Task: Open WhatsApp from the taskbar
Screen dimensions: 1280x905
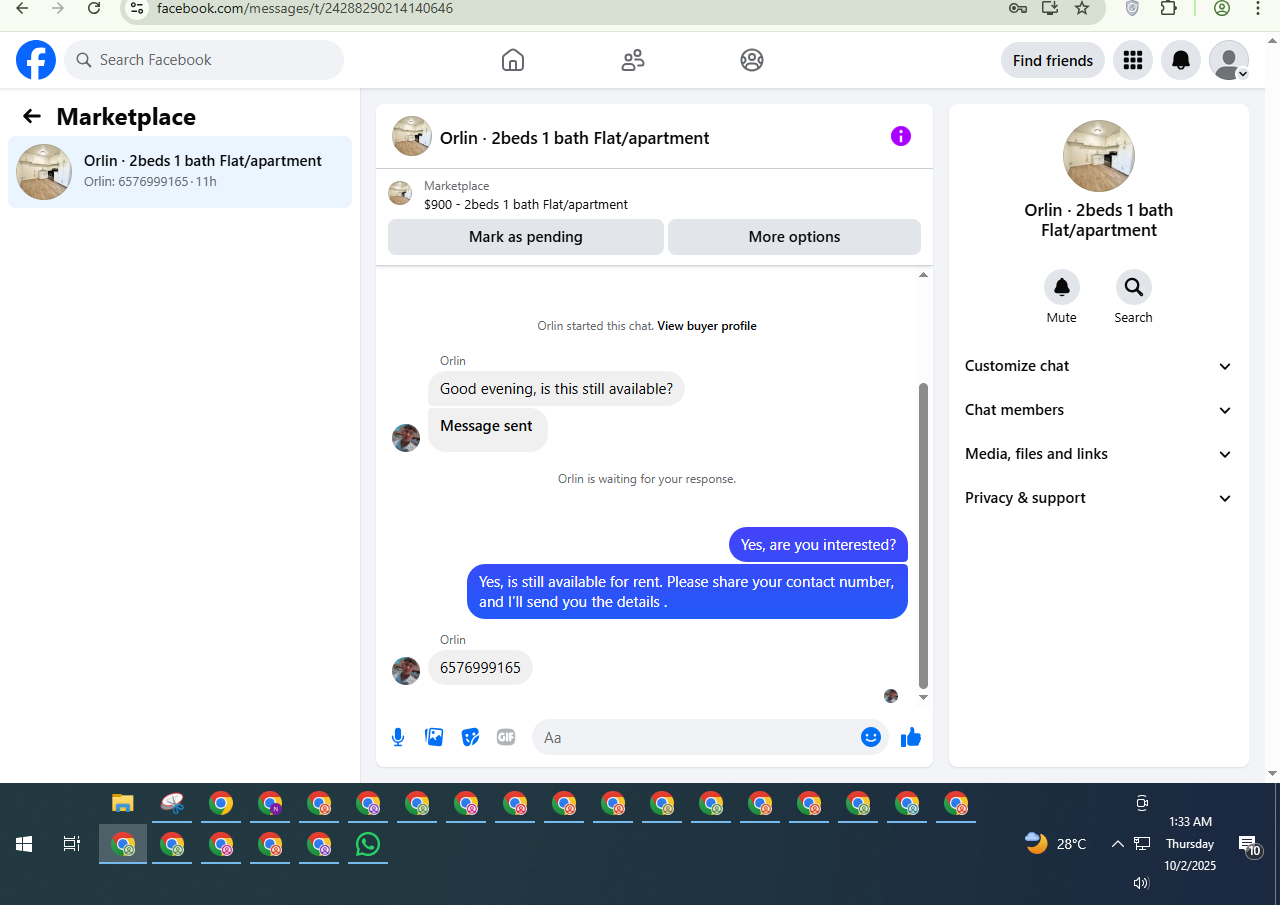Action: [368, 844]
